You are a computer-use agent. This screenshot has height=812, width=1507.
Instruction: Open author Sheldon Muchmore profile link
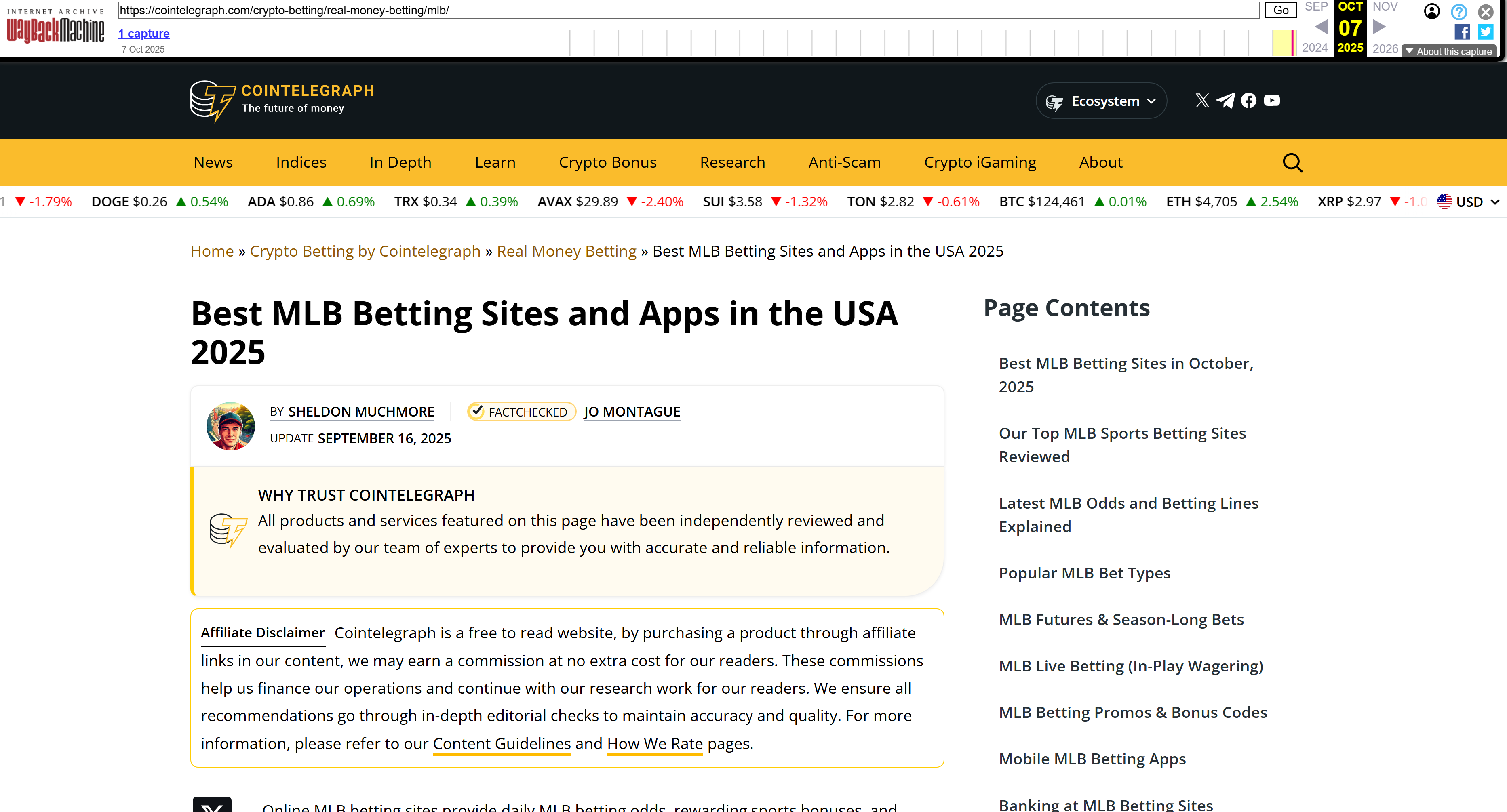tap(361, 412)
